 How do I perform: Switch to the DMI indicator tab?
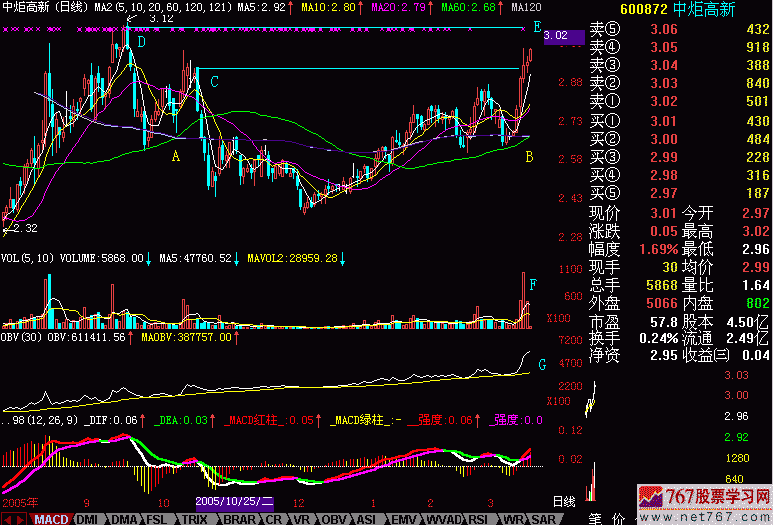pos(89,519)
